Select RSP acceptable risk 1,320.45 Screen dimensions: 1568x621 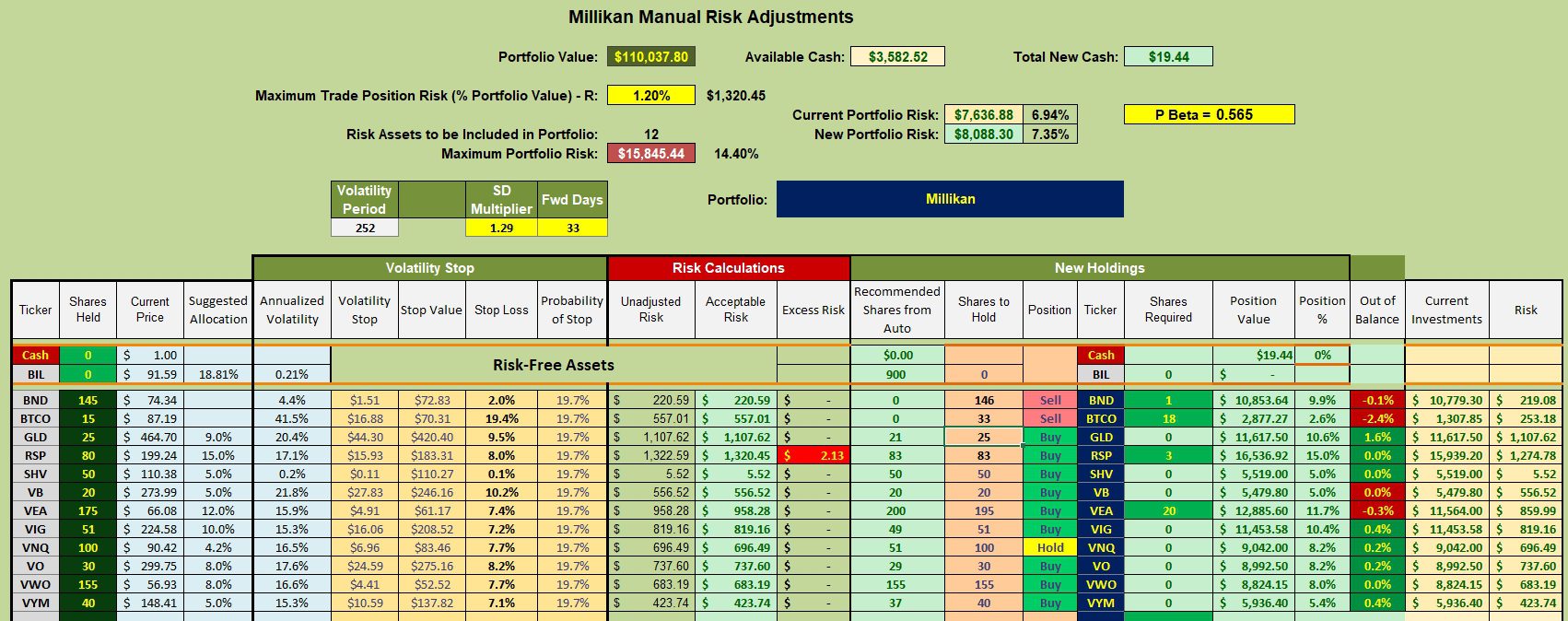point(735,455)
